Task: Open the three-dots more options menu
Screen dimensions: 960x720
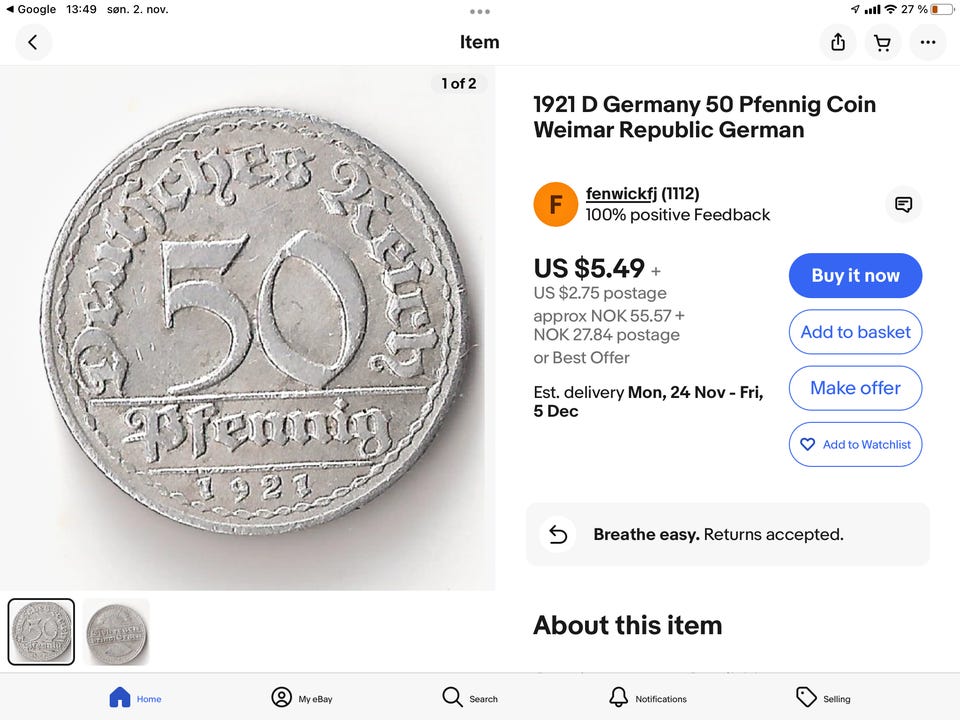Action: point(928,42)
